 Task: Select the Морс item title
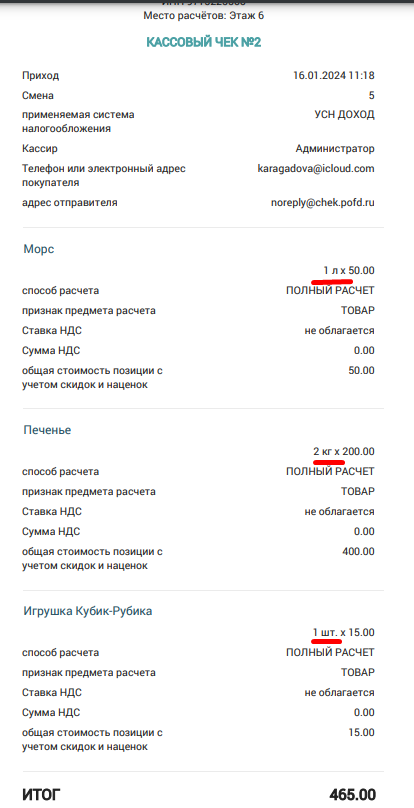coord(39,249)
